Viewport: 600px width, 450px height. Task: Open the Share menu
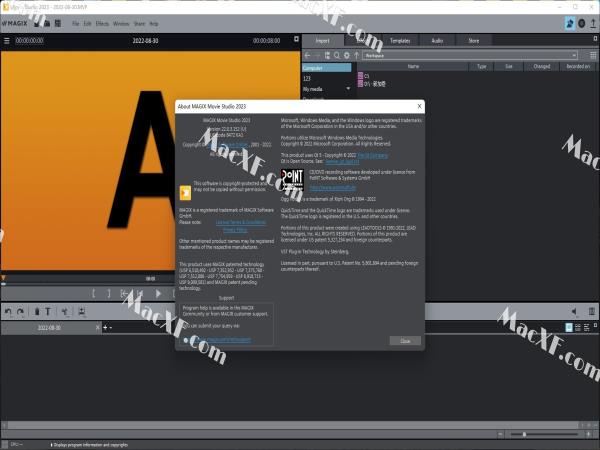coord(139,24)
